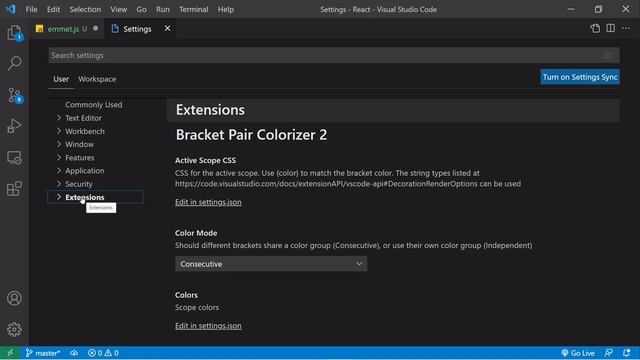Open the Run menu
Screen dimensions: 640x360
pyautogui.click(x=162, y=9)
